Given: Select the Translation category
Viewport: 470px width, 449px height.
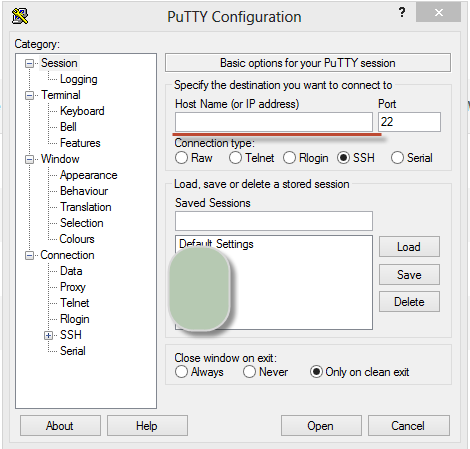Looking at the screenshot, I should point(86,207).
